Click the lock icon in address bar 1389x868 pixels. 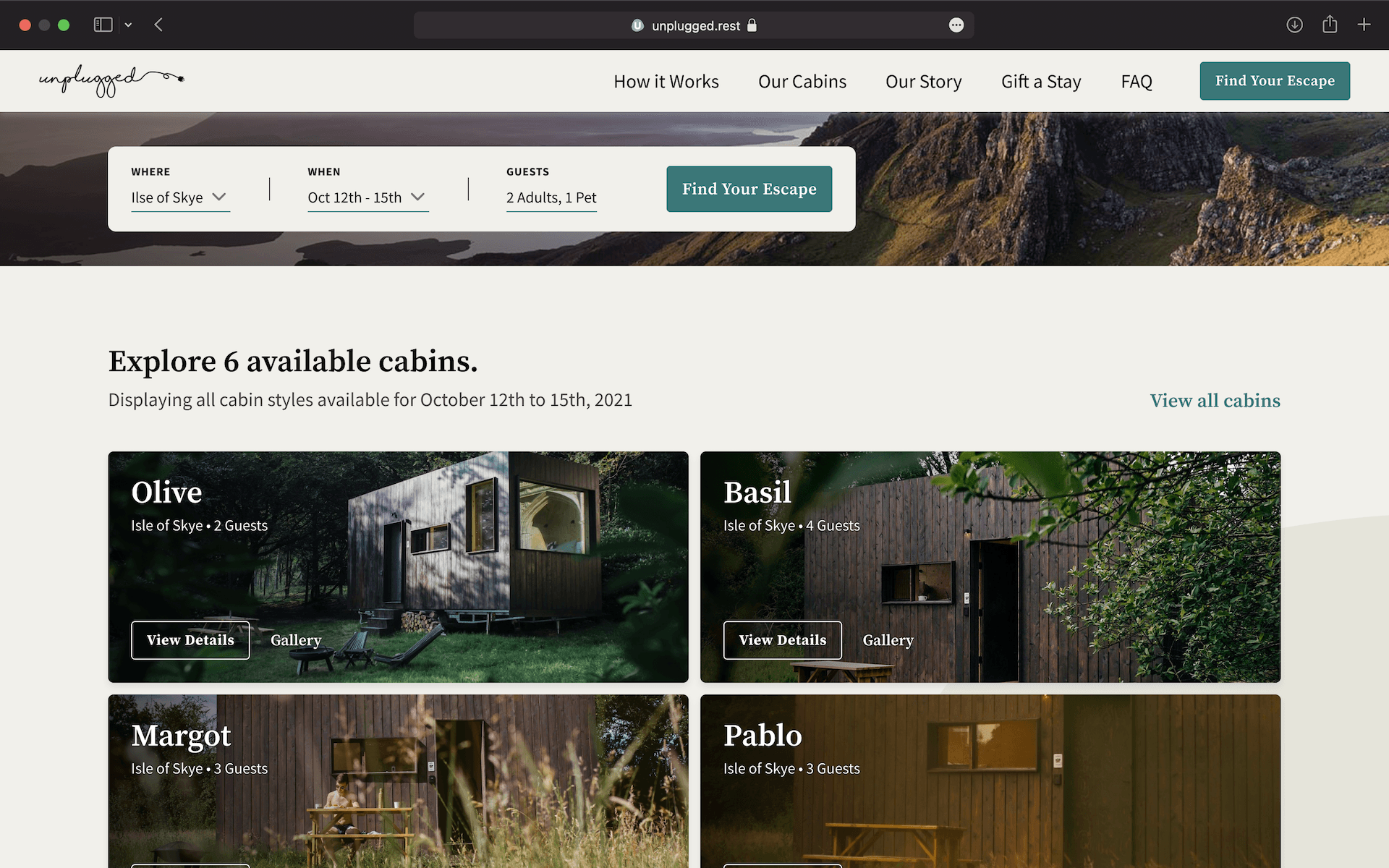pos(752,25)
